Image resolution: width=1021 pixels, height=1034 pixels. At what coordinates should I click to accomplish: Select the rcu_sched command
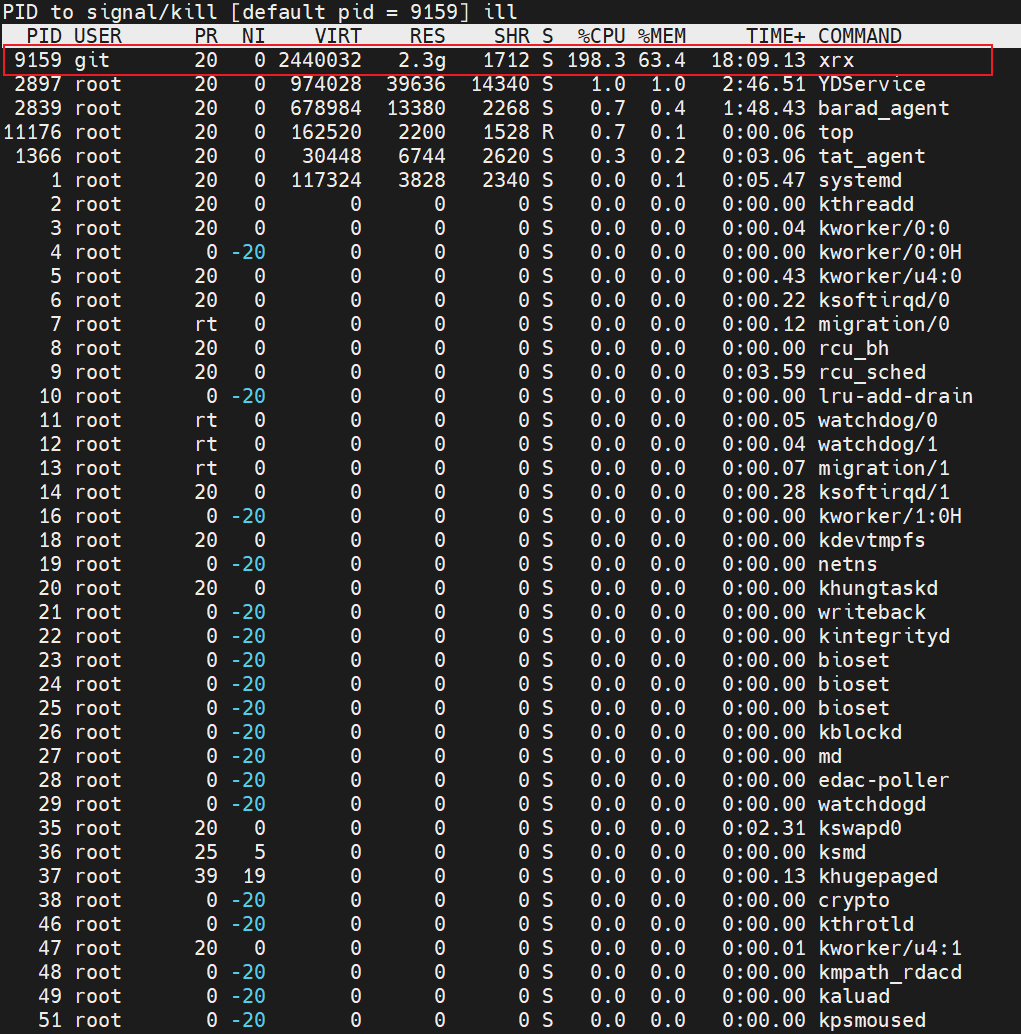(871, 372)
